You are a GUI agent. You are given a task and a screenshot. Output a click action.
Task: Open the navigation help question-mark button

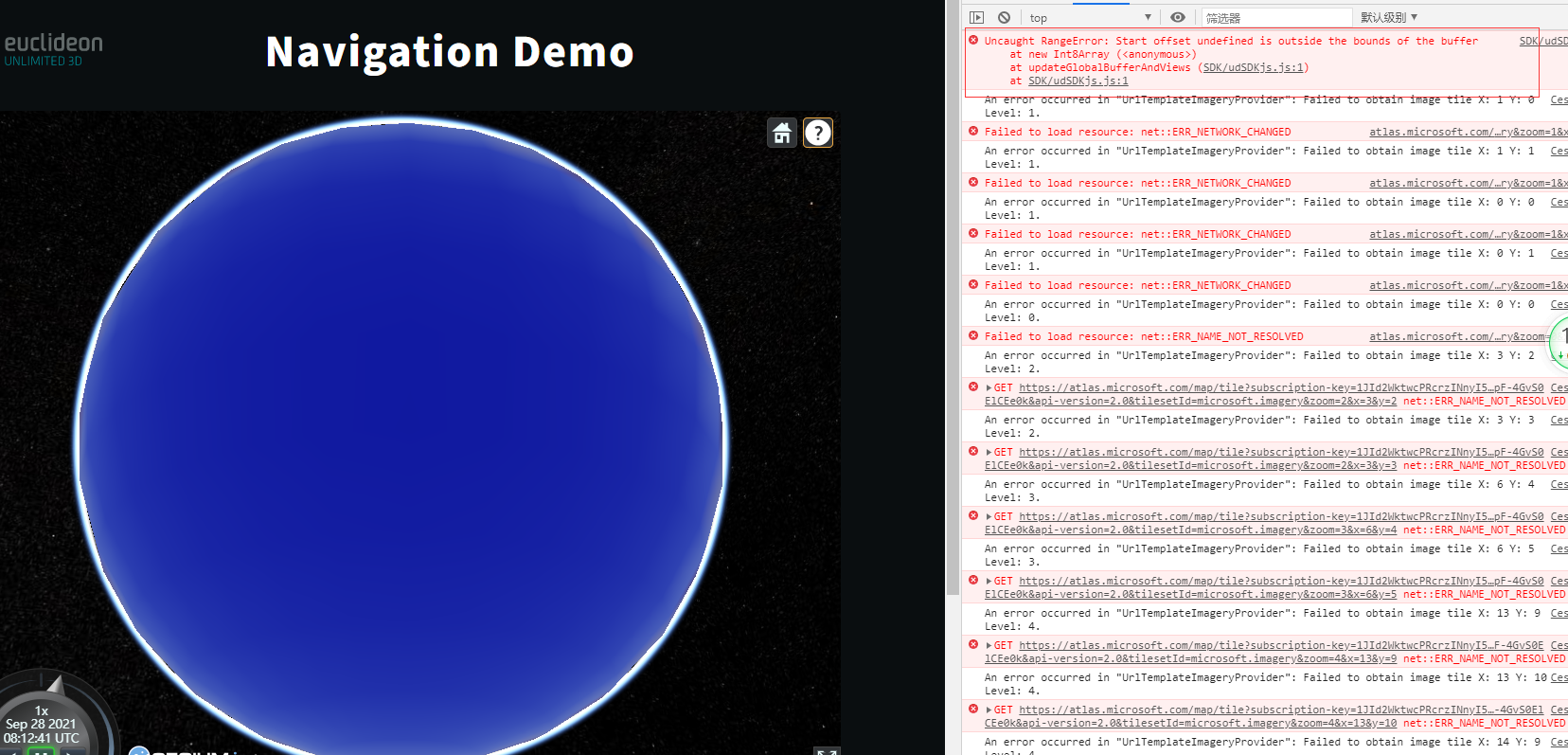(818, 133)
